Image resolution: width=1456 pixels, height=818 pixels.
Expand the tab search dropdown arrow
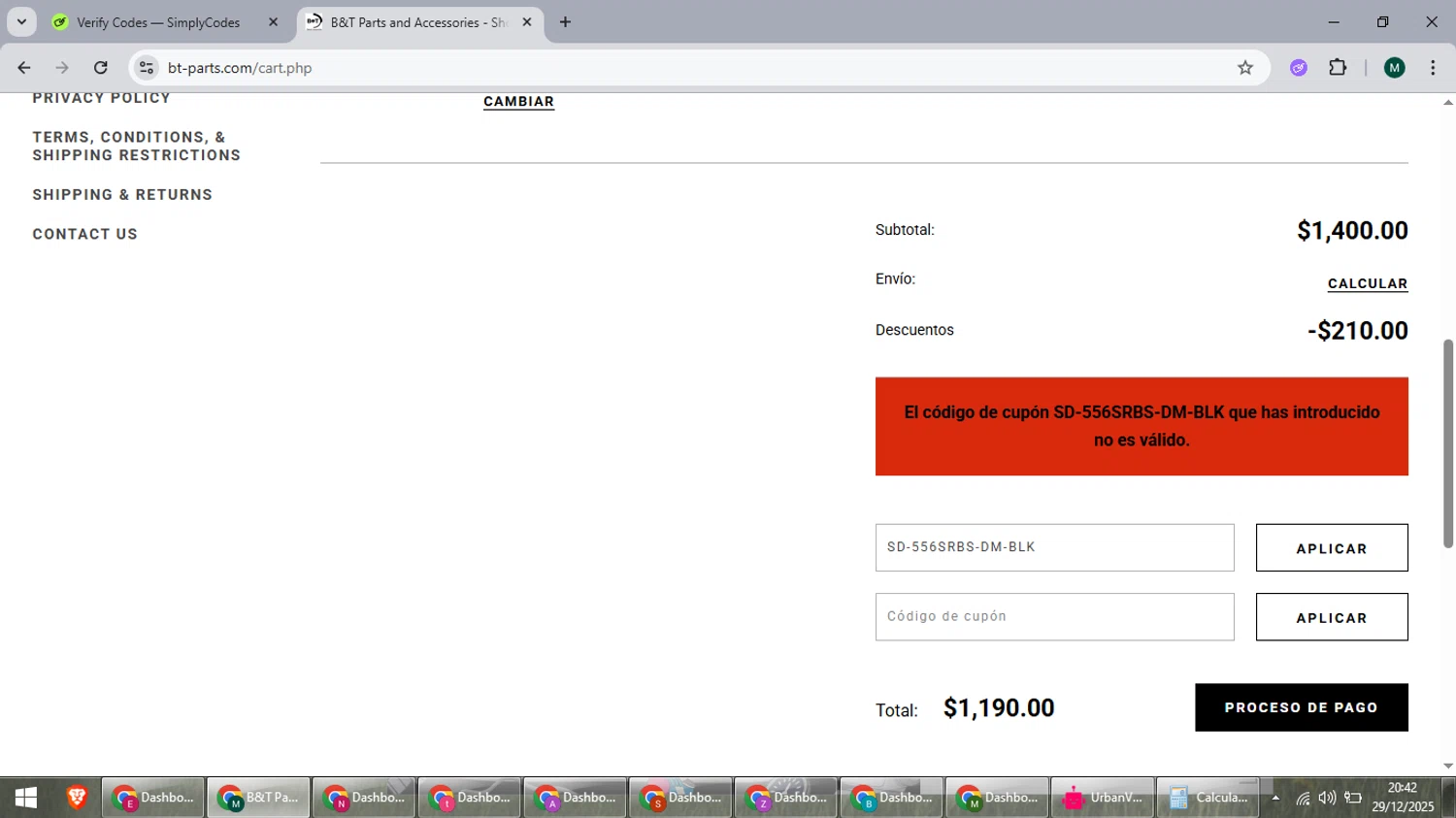tap(21, 21)
